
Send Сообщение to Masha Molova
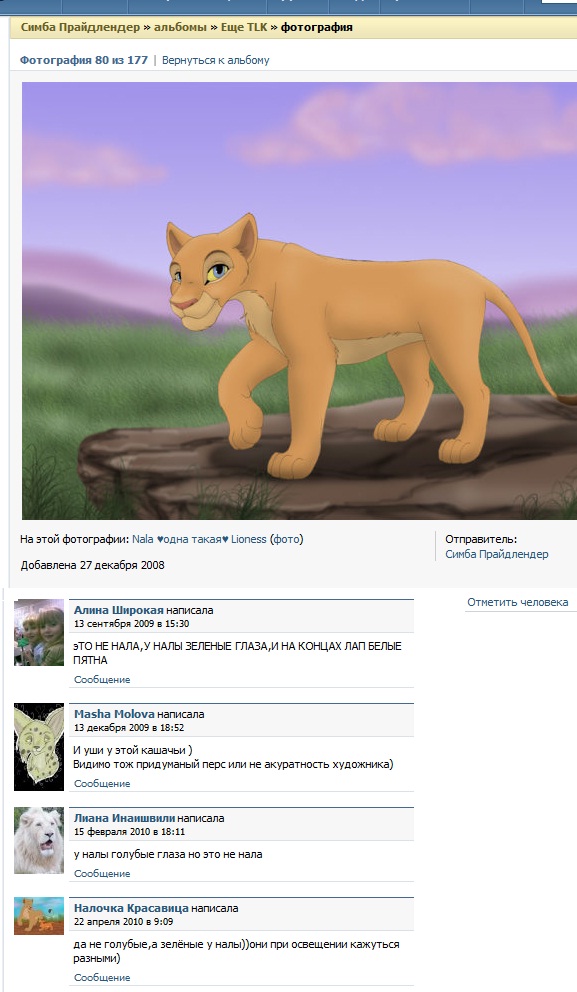102,783
